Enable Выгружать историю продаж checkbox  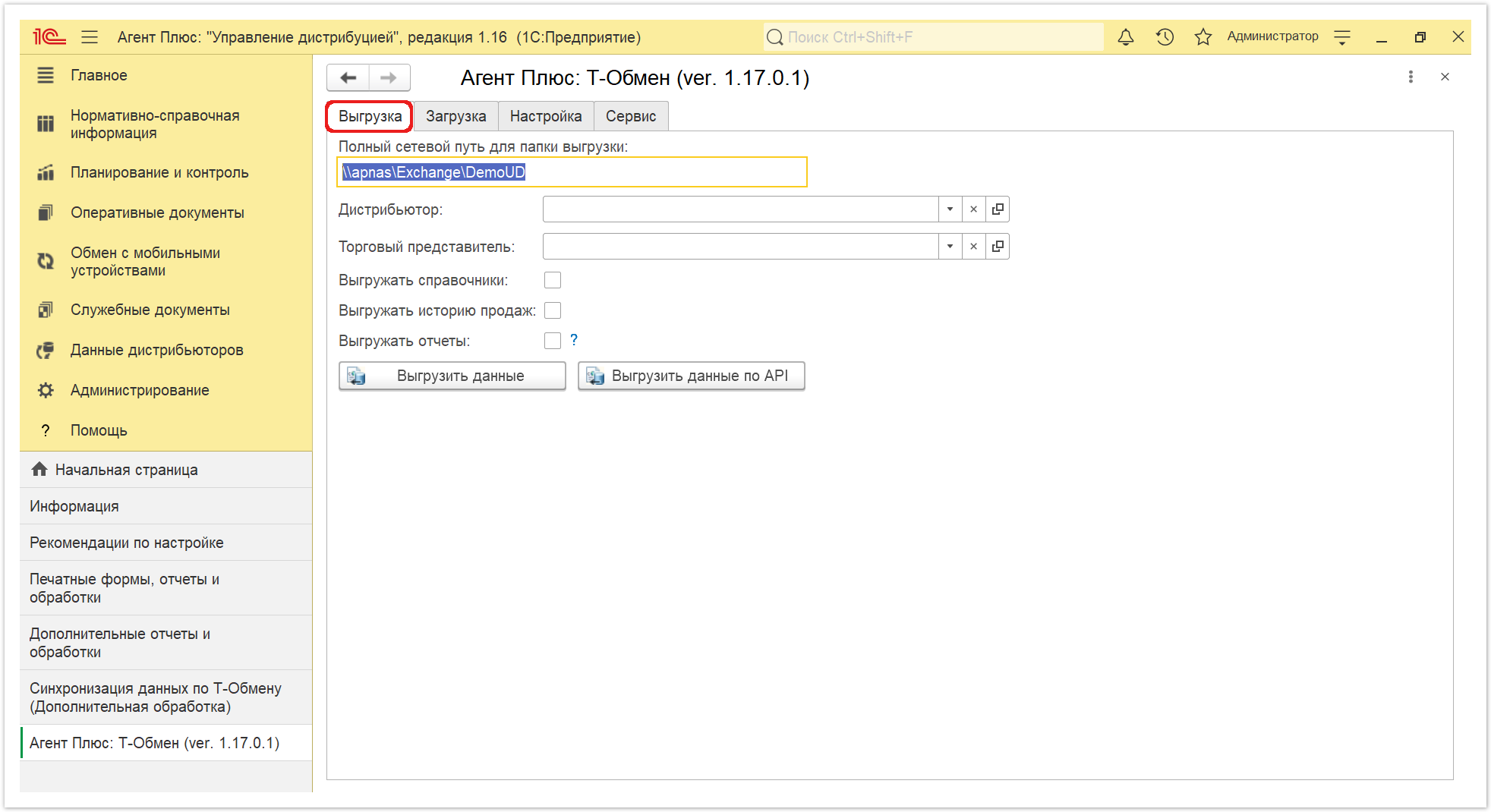[553, 310]
